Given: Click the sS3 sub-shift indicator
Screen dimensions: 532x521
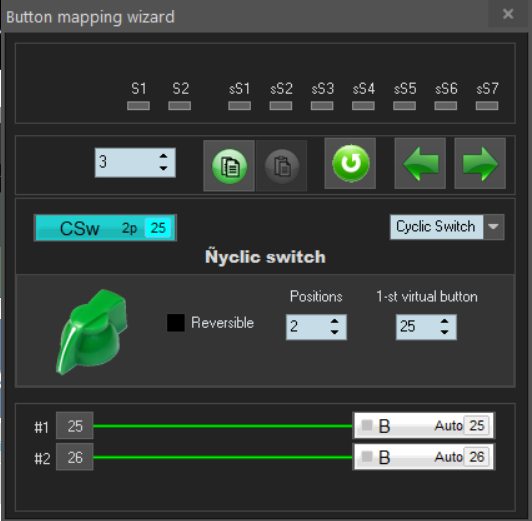Looking at the screenshot, I should tap(322, 106).
